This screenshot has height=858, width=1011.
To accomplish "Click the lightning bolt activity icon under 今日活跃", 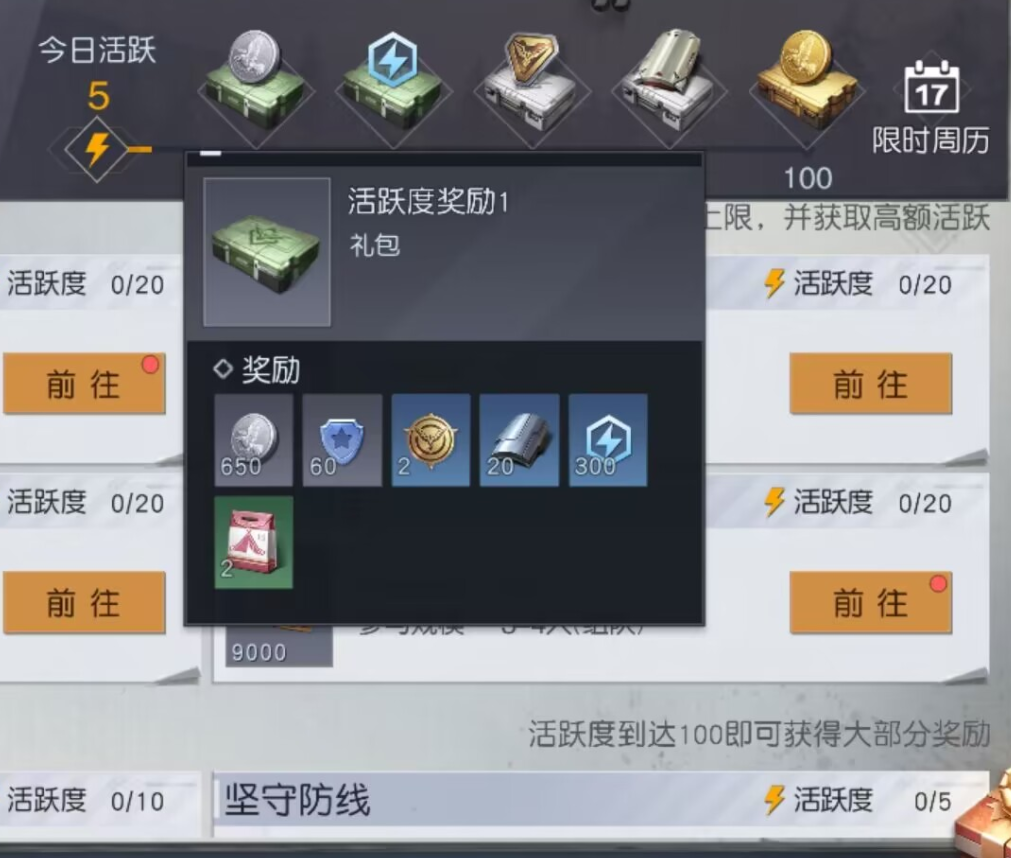I will click(97, 150).
